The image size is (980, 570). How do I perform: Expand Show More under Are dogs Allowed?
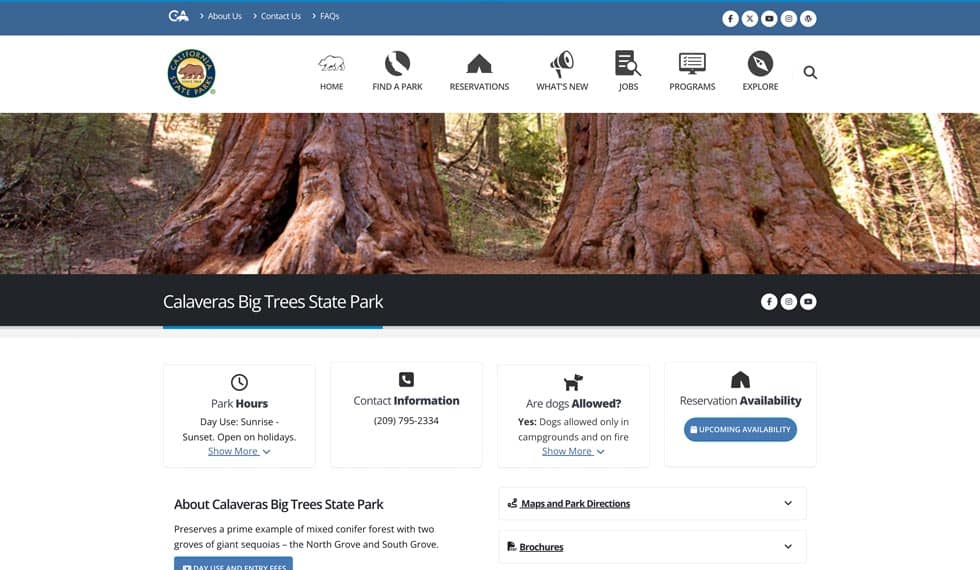point(573,451)
